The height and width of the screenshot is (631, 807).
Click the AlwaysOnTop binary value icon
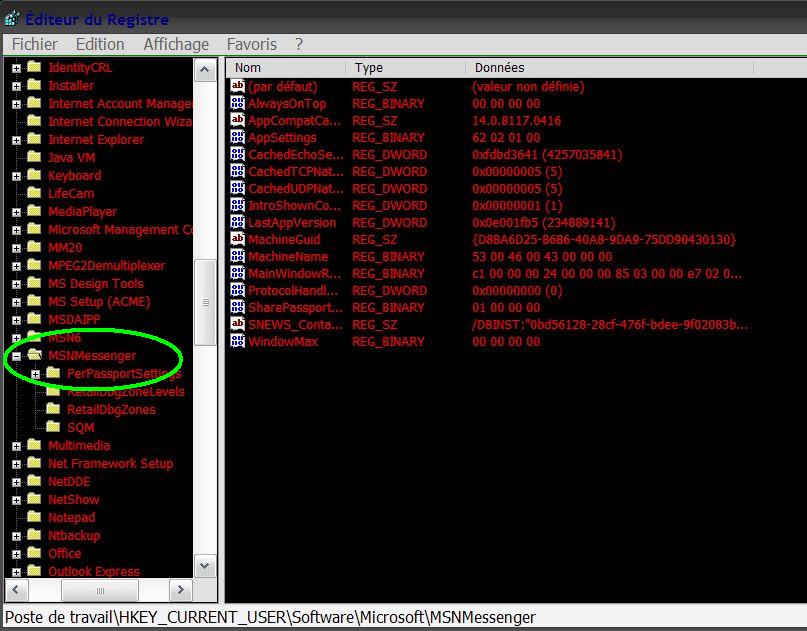click(x=237, y=104)
